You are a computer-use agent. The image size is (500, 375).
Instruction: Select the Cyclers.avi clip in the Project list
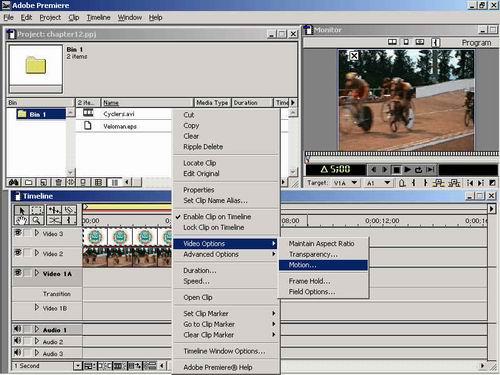119,114
